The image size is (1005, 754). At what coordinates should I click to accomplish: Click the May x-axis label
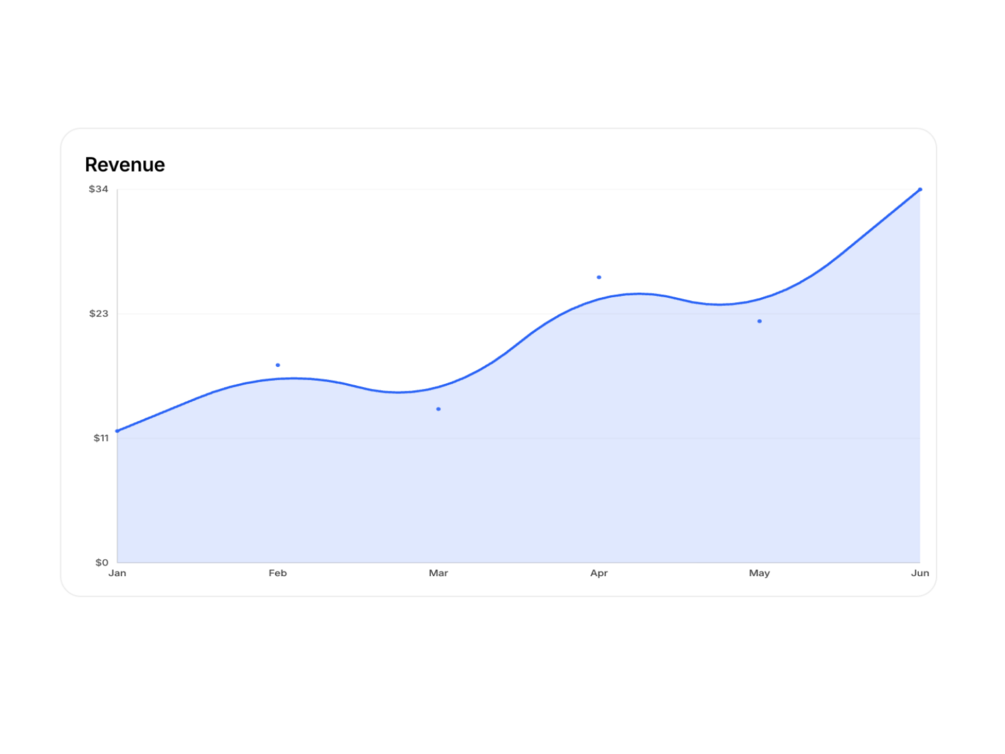759,573
